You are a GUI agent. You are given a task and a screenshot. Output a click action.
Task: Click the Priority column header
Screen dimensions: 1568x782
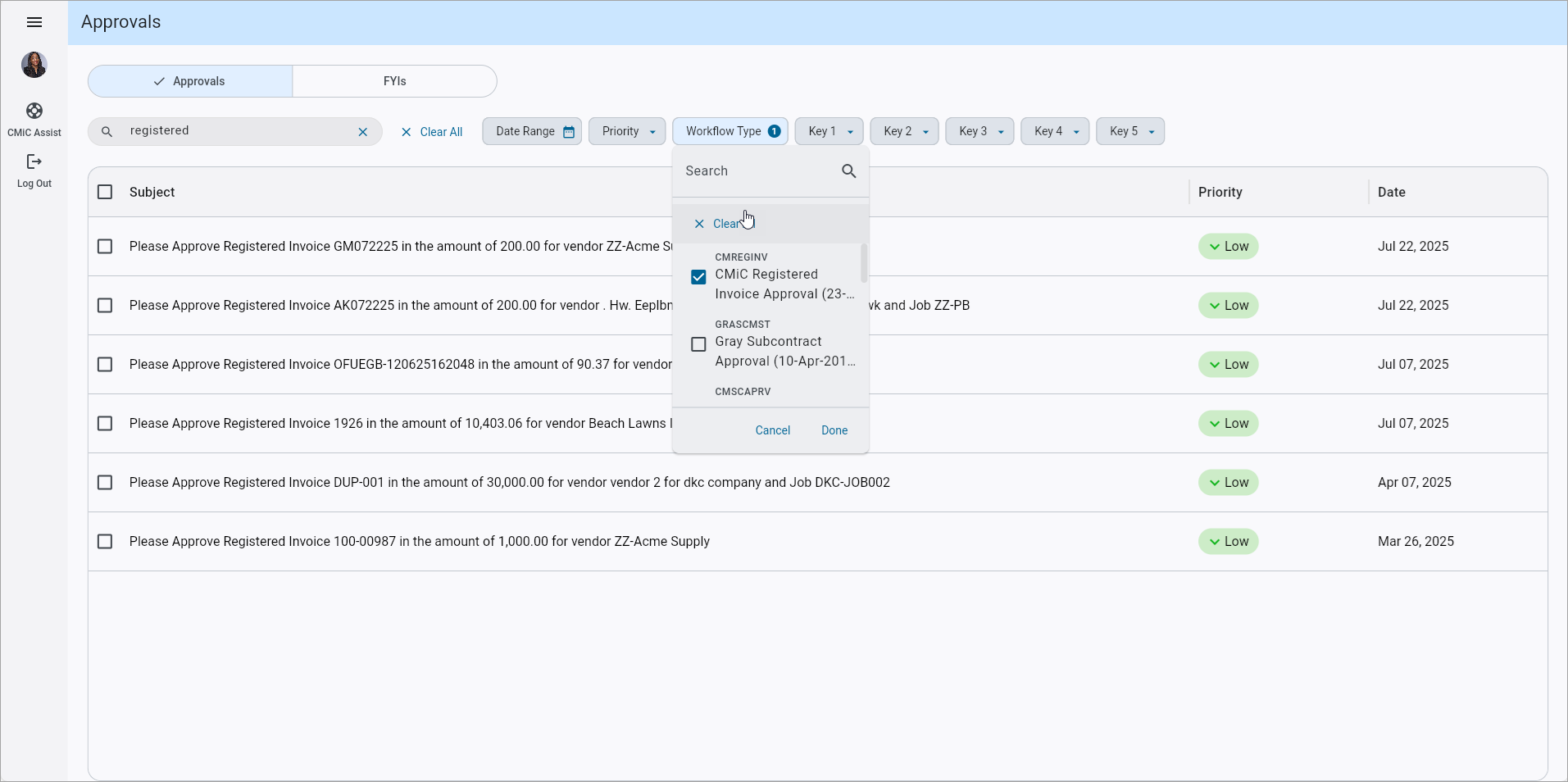pos(1220,192)
